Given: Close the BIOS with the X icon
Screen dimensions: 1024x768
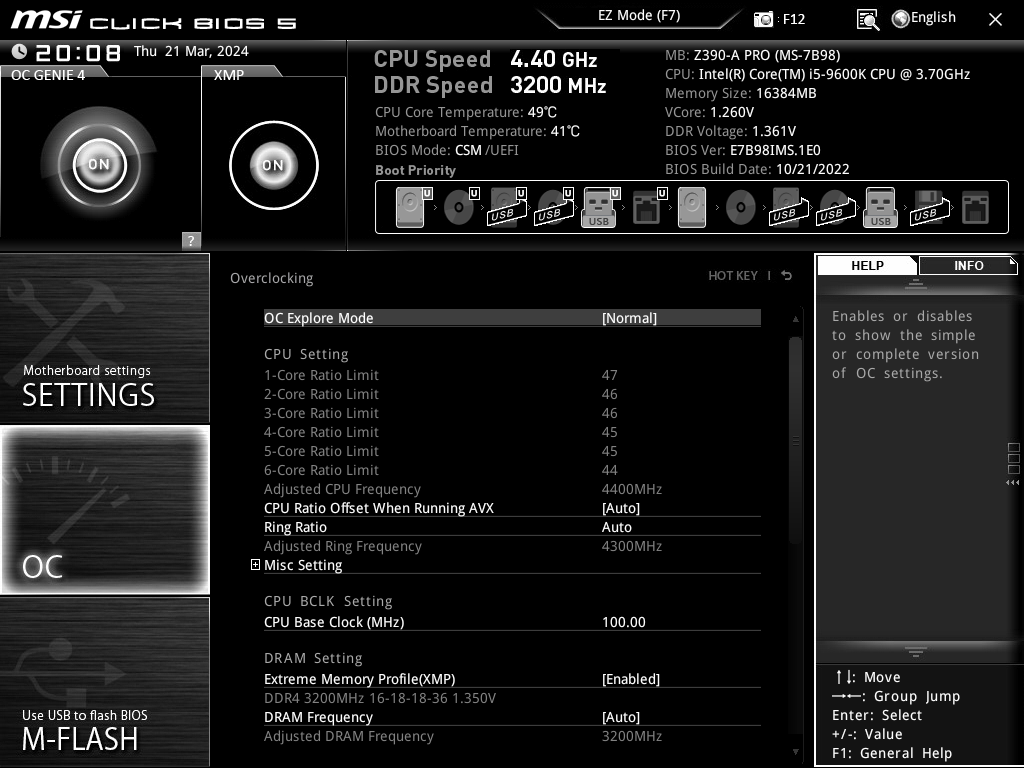Looking at the screenshot, I should 995,20.
